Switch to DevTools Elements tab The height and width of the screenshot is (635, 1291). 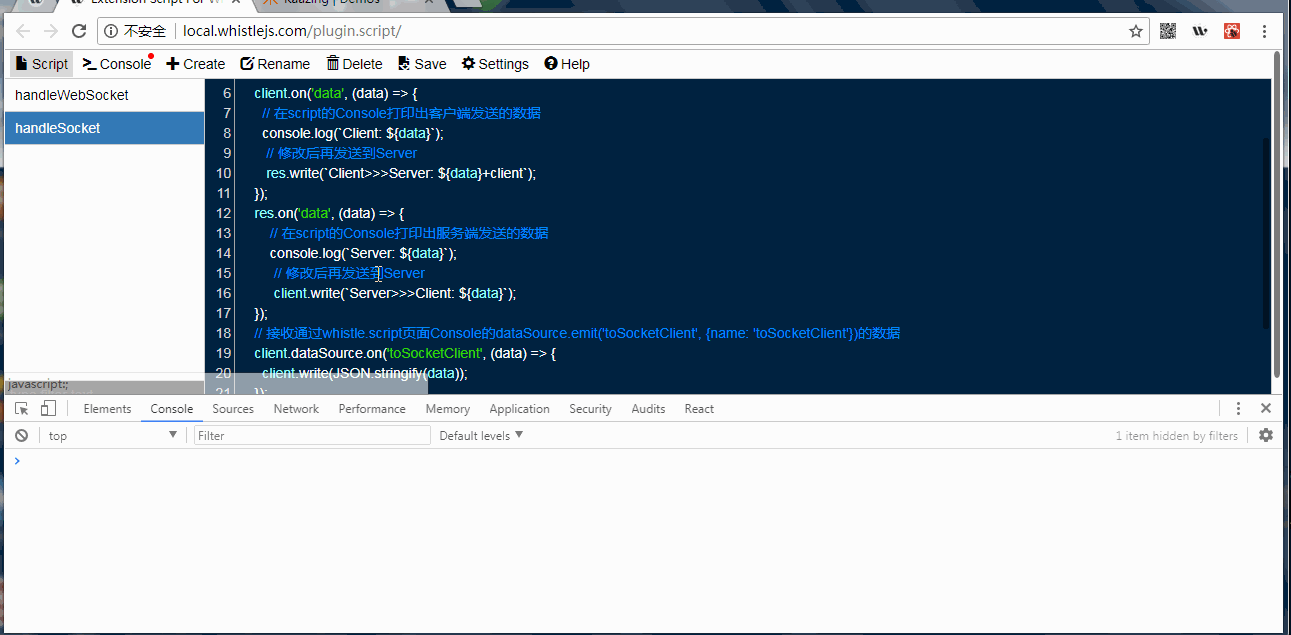107,409
